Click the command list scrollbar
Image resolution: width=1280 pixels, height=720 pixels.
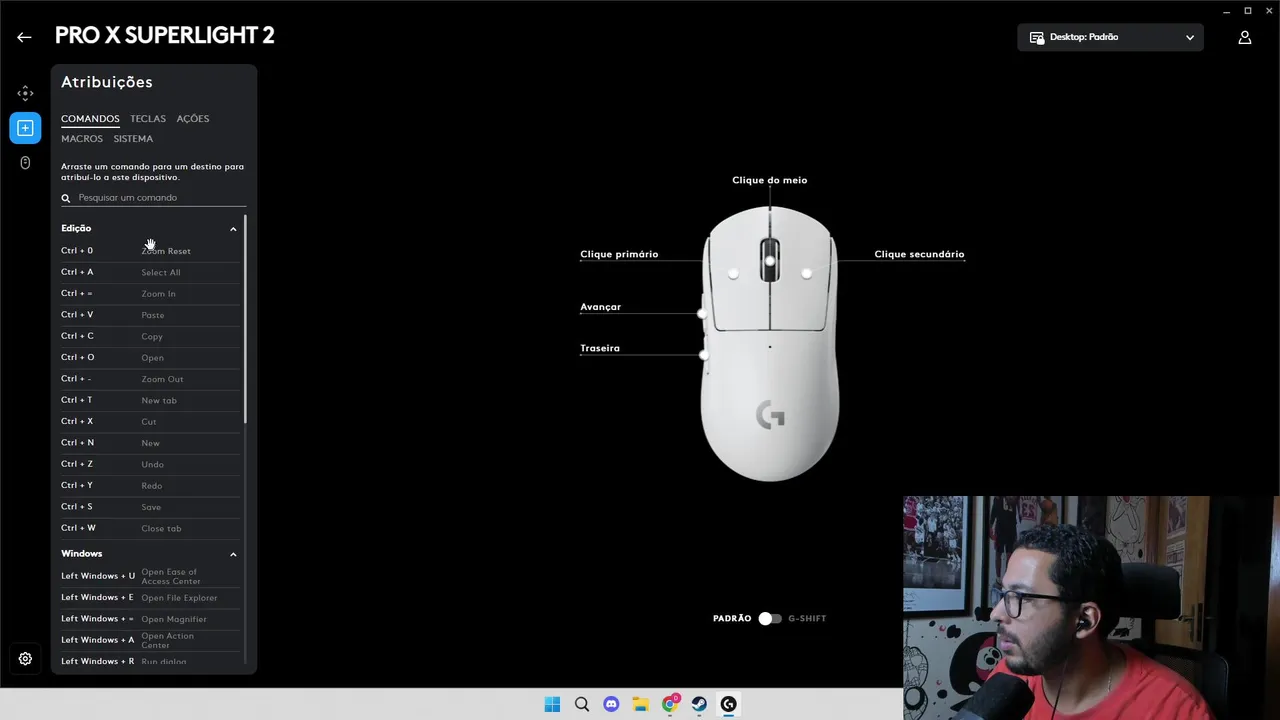pos(245,318)
